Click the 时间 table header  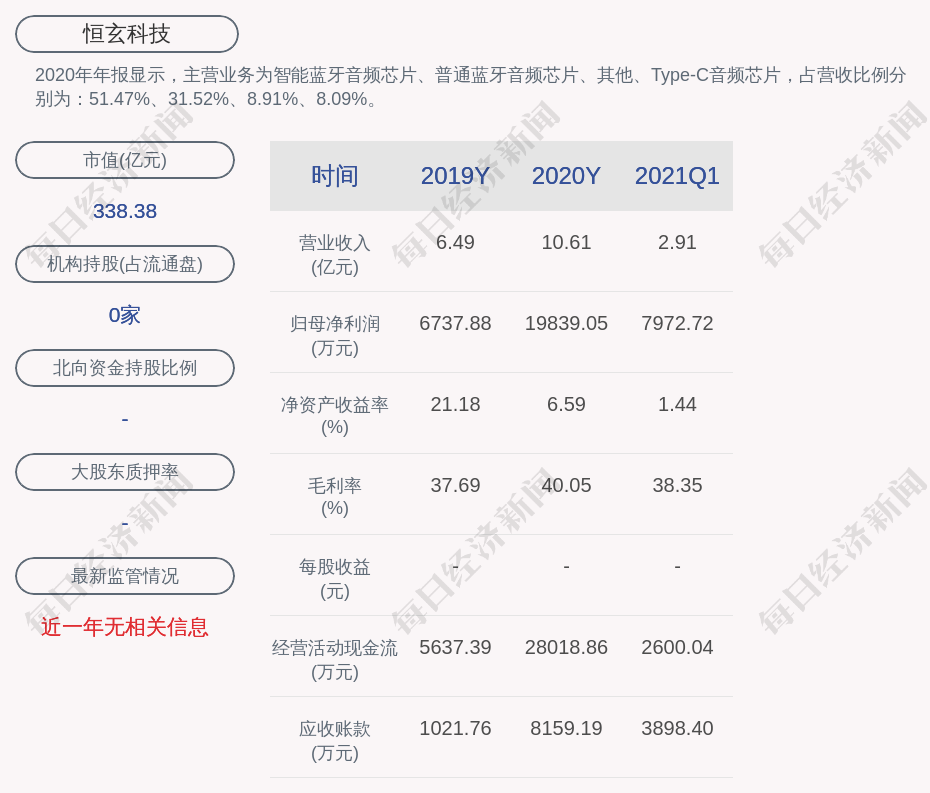pos(335,176)
